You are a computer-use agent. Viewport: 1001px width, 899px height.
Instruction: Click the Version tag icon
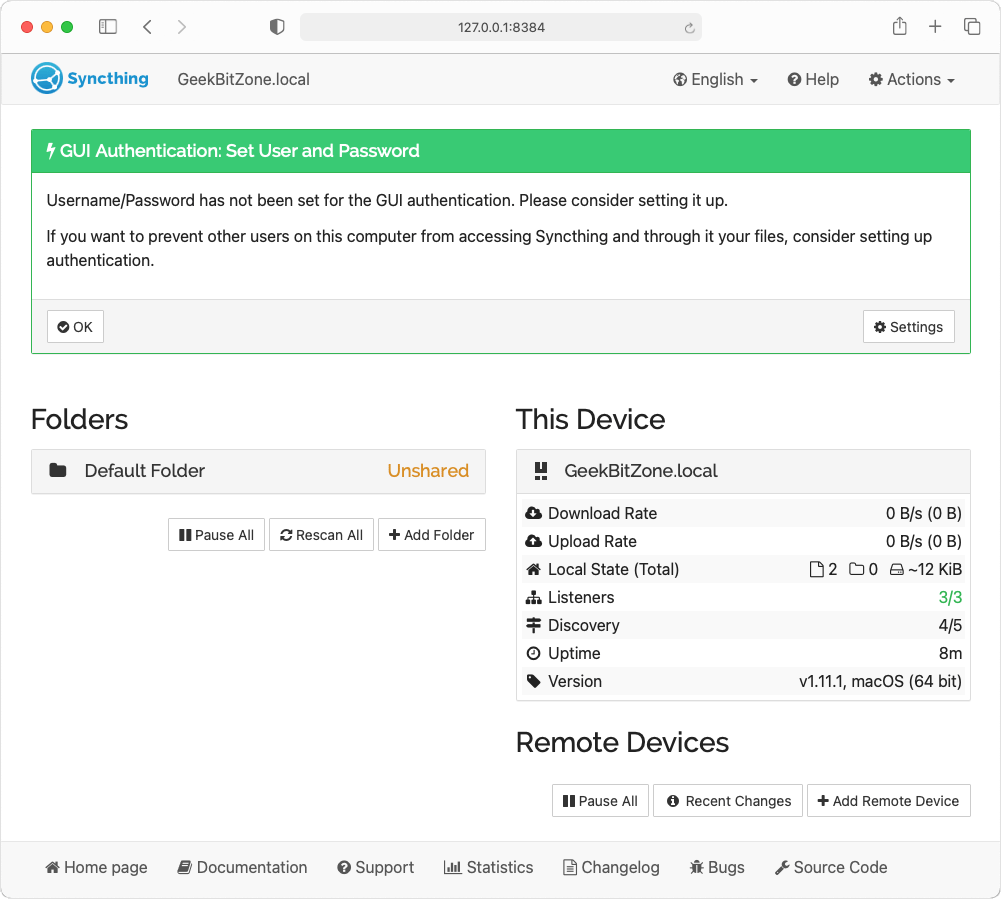click(534, 681)
